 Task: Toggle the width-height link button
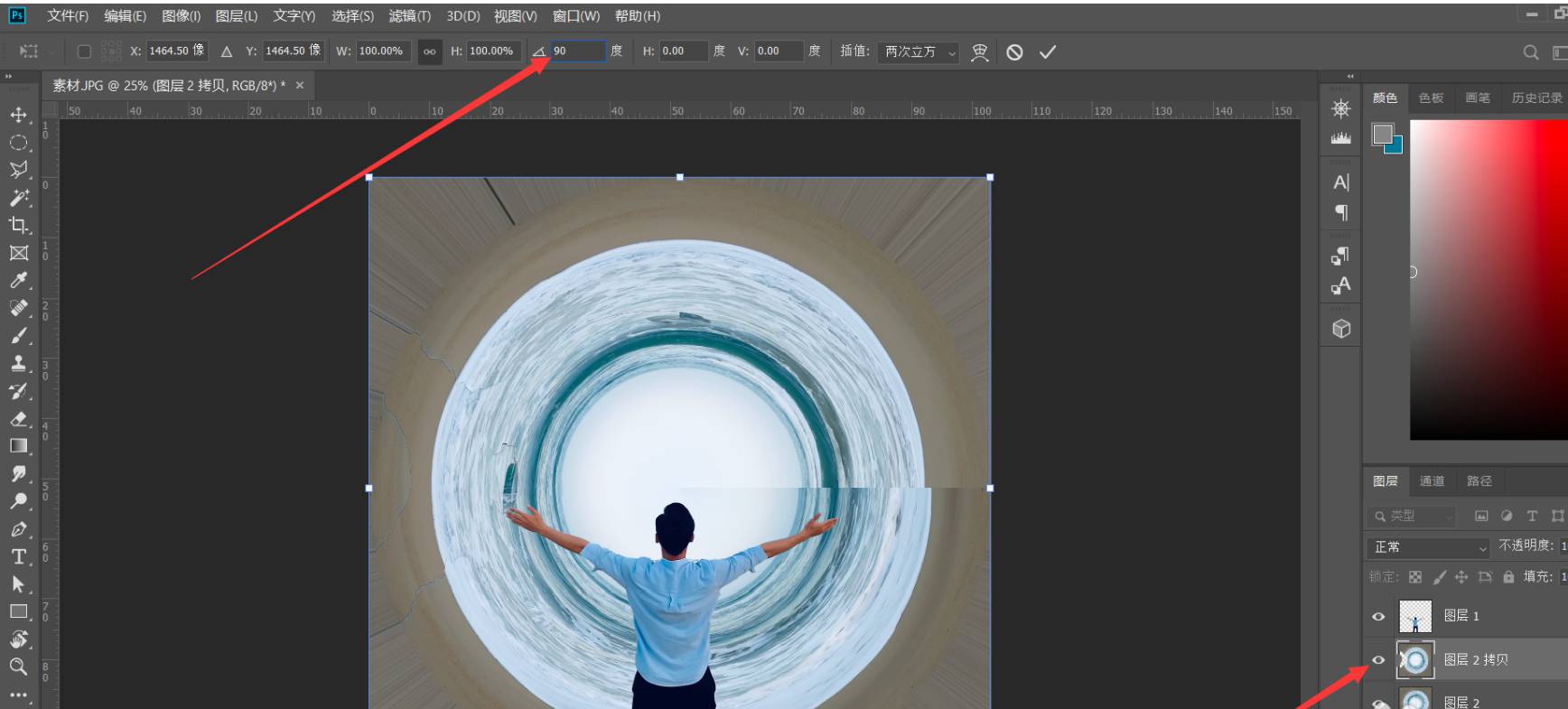[x=429, y=51]
